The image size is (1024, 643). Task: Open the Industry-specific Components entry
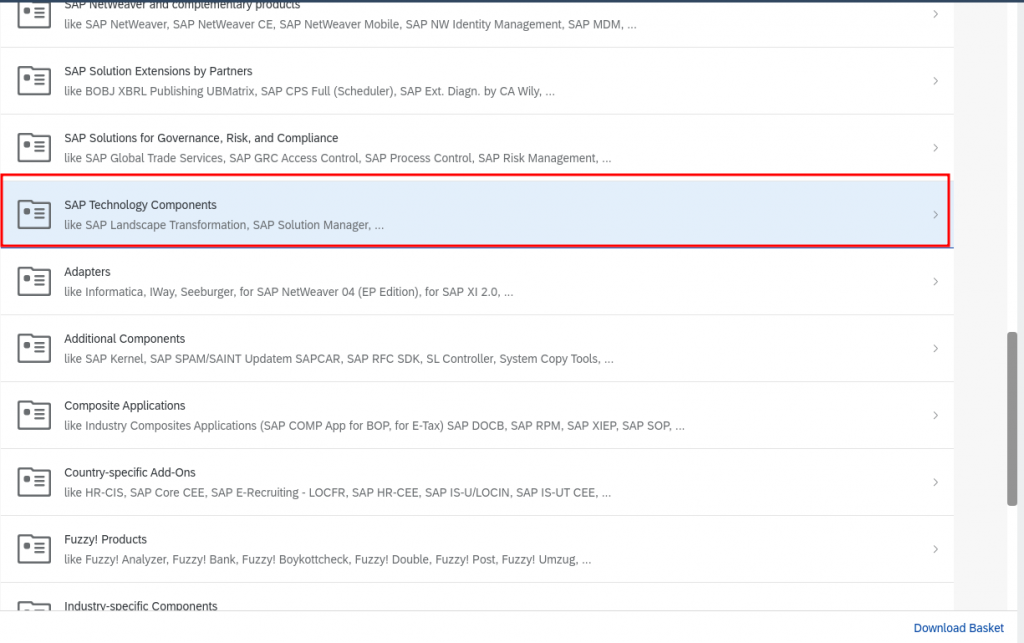pos(140,605)
